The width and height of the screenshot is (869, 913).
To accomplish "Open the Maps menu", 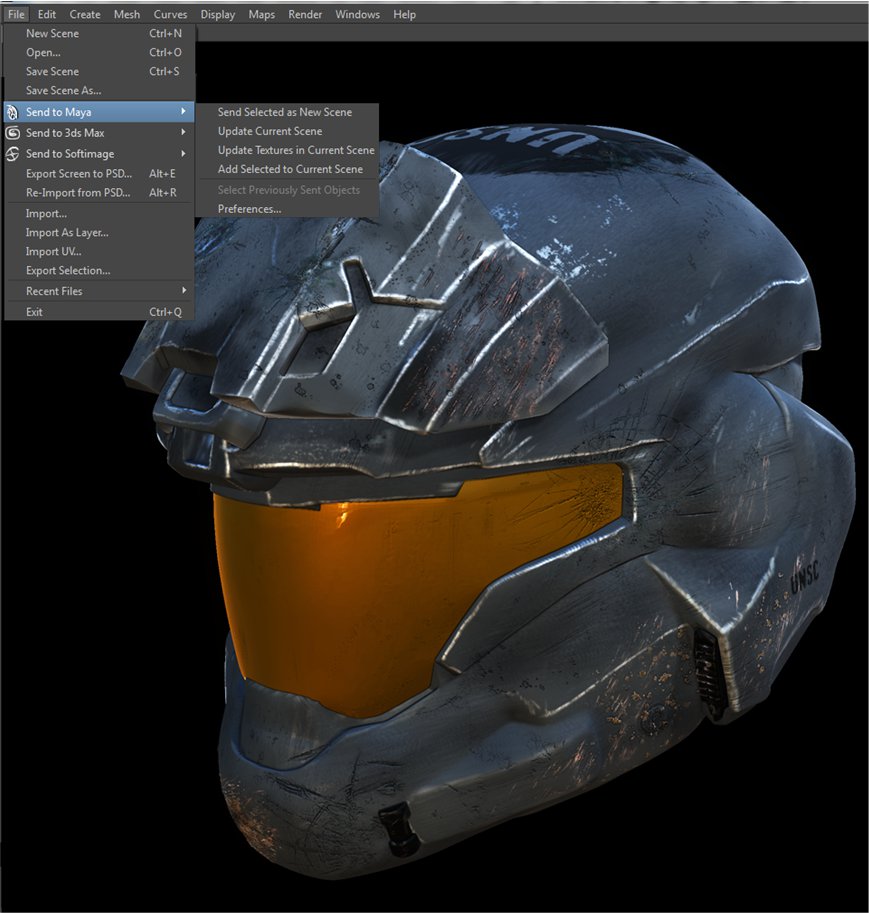I will [x=262, y=15].
